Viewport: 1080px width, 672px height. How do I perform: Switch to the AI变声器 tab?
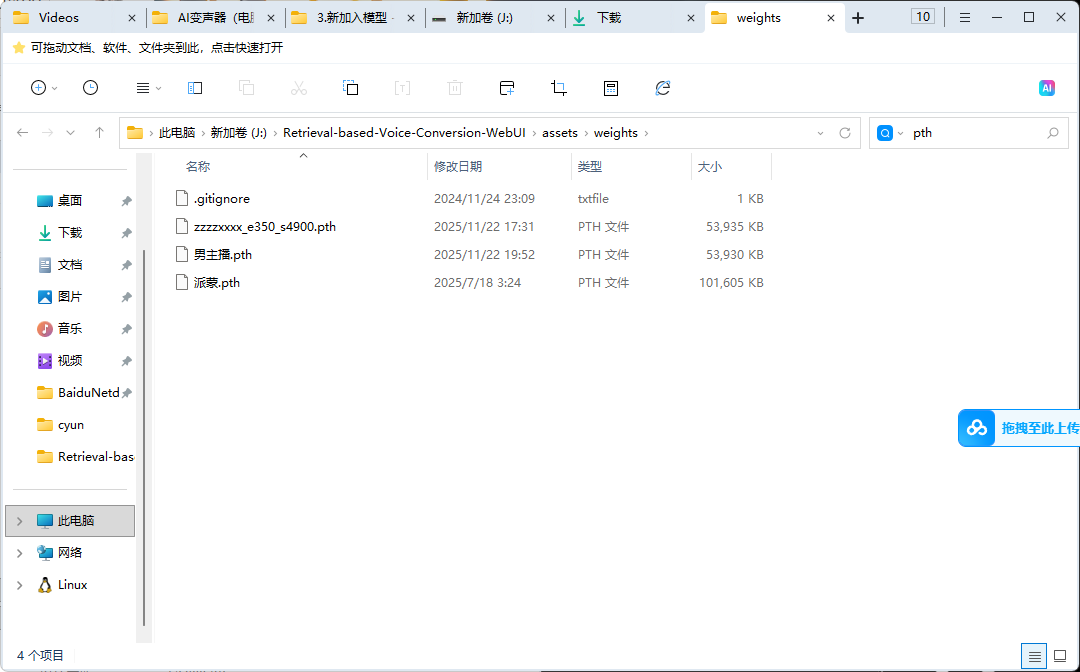(x=216, y=18)
